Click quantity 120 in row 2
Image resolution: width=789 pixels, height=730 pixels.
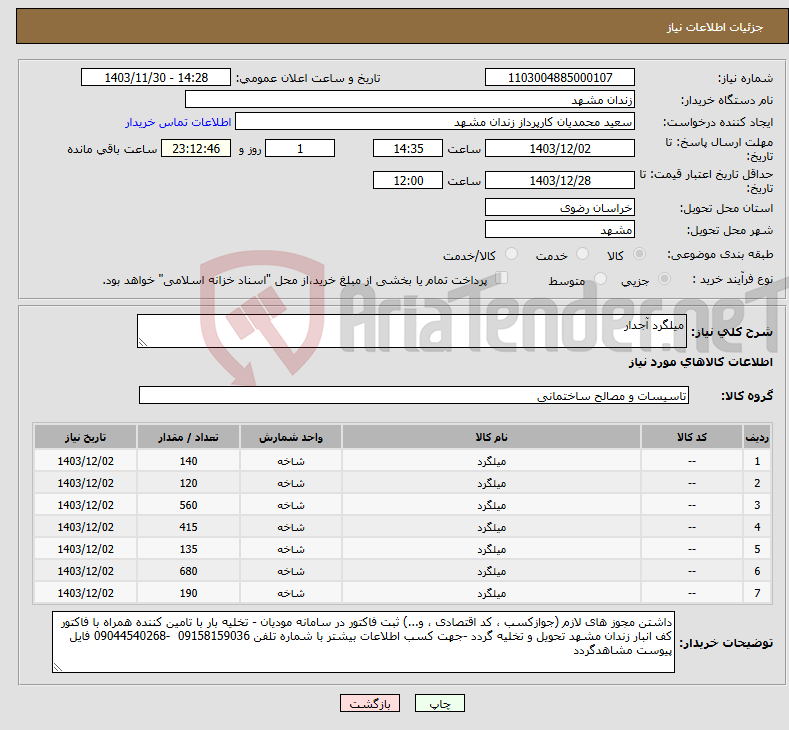[188, 483]
